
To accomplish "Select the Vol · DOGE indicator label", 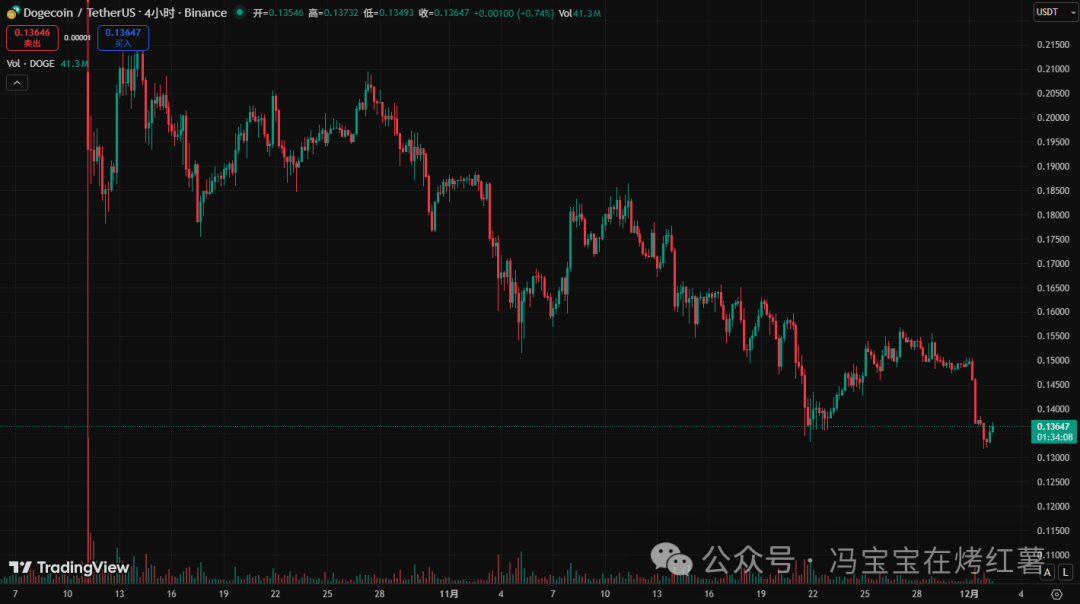I will (x=30, y=63).
